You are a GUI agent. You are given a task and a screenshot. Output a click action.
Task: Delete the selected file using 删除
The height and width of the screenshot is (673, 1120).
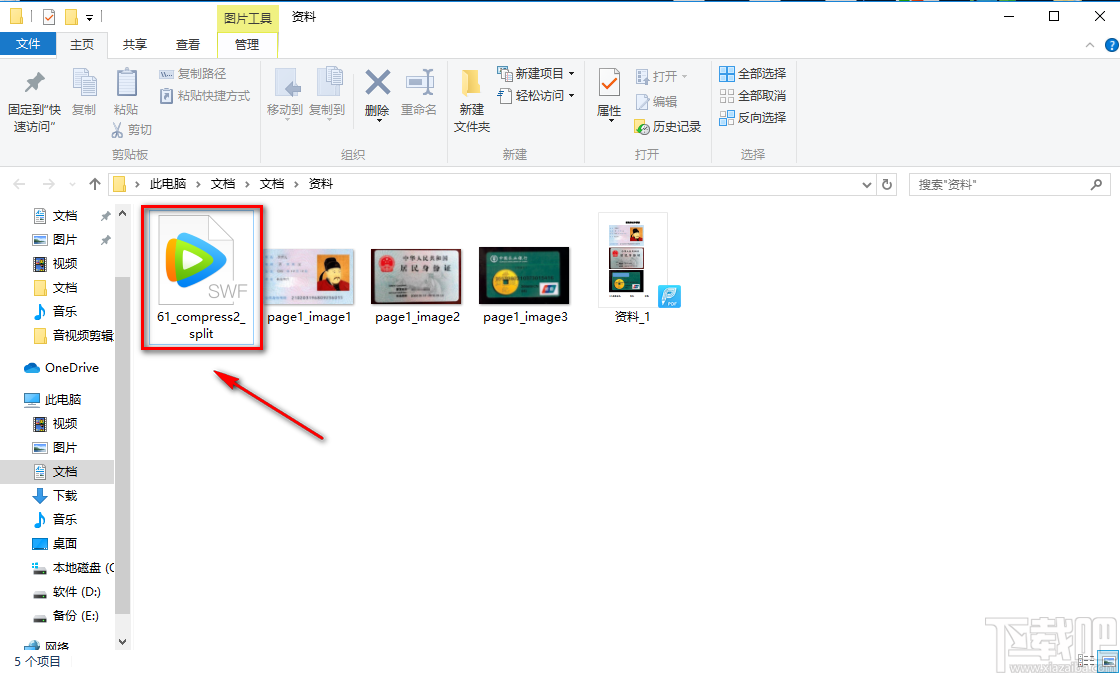point(377,95)
